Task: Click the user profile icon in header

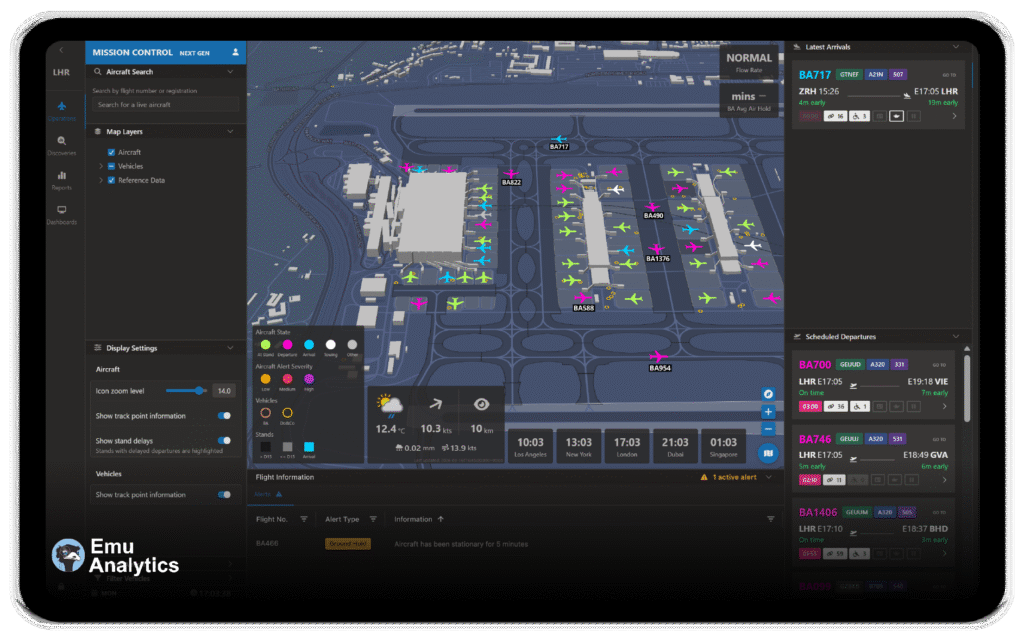Action: 235,51
